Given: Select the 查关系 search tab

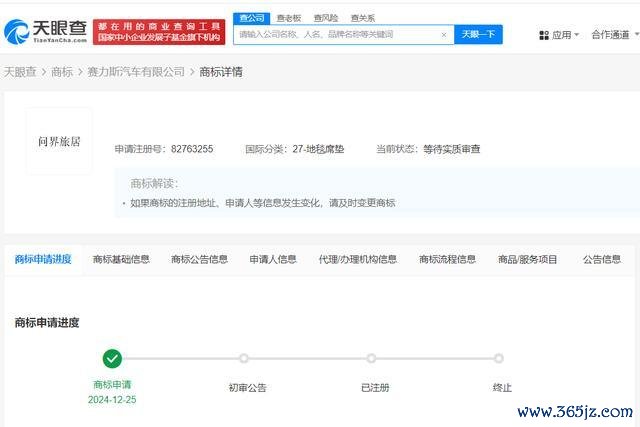Looking at the screenshot, I should pyautogui.click(x=362, y=18).
